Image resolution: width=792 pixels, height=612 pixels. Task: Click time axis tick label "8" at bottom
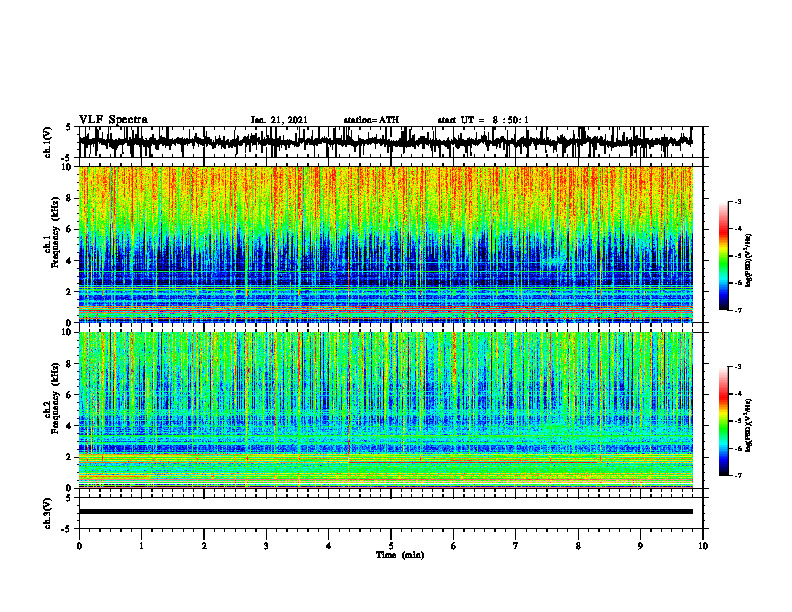tap(578, 546)
